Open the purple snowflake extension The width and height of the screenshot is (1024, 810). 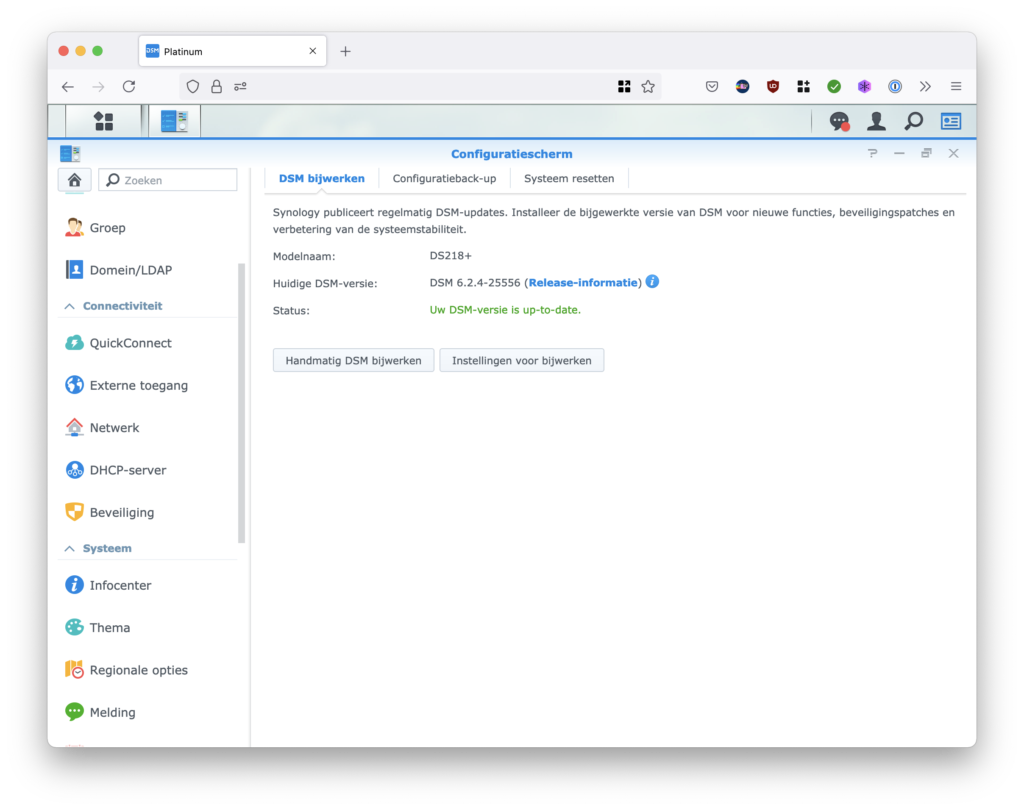pyautogui.click(x=864, y=86)
